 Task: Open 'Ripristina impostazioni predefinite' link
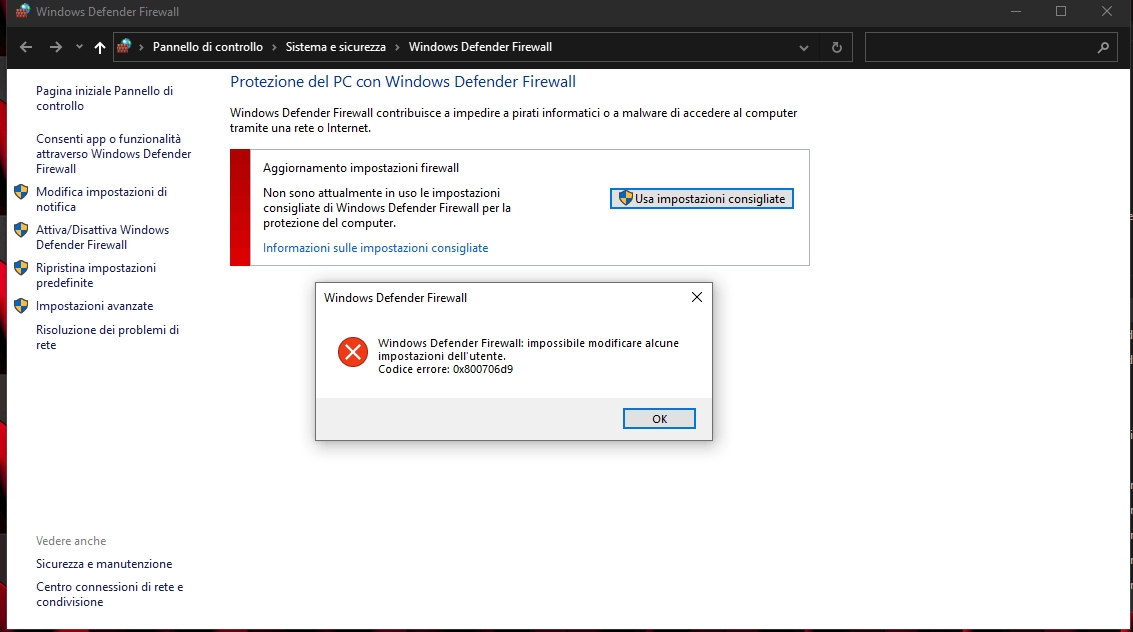pyautogui.click(x=96, y=275)
